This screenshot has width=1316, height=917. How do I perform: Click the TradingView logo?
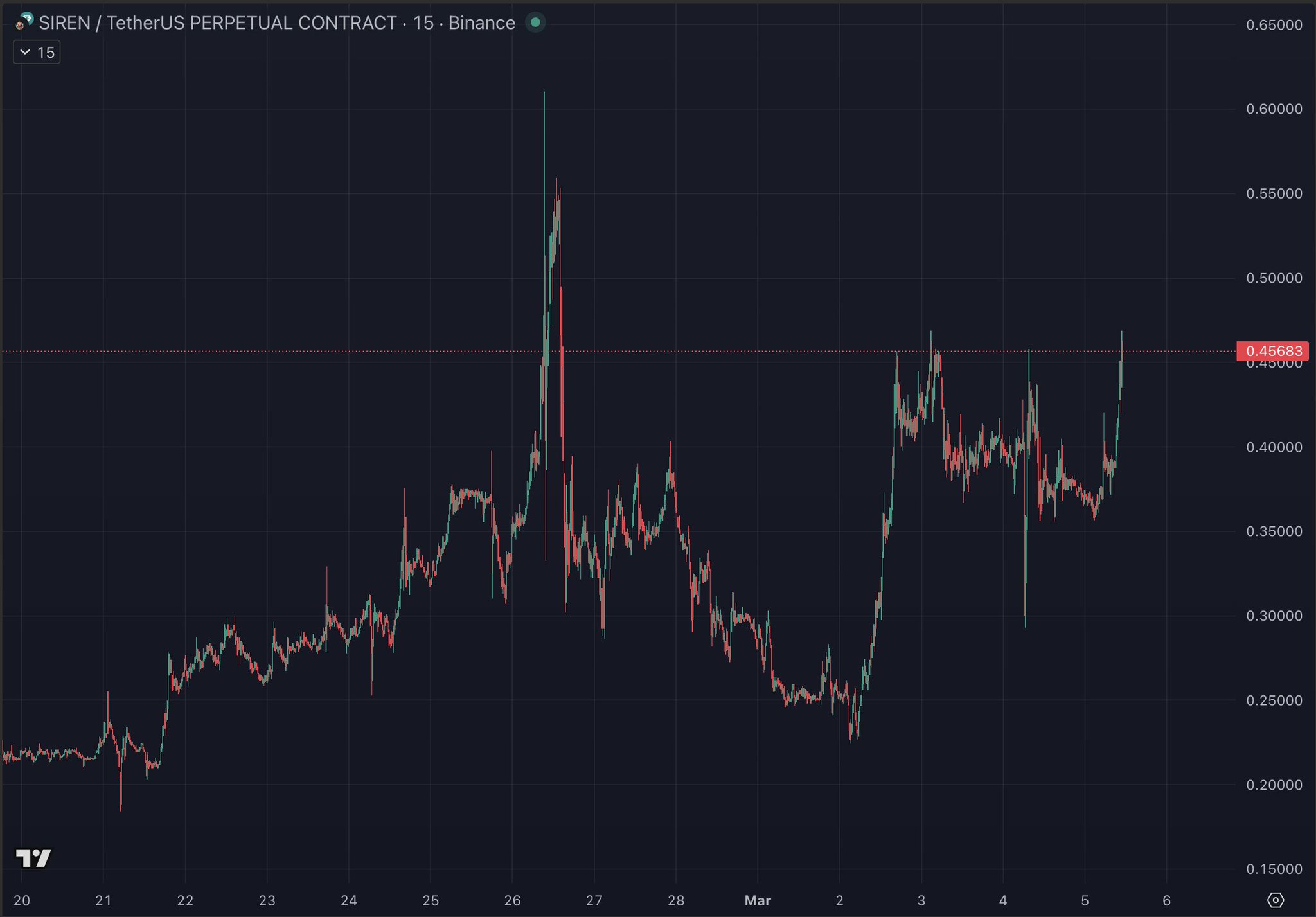tap(33, 857)
